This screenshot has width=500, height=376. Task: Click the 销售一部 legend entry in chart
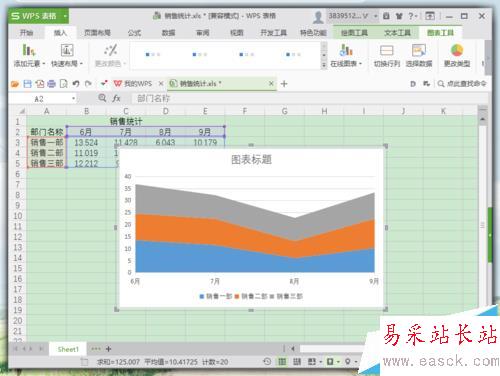(215, 296)
